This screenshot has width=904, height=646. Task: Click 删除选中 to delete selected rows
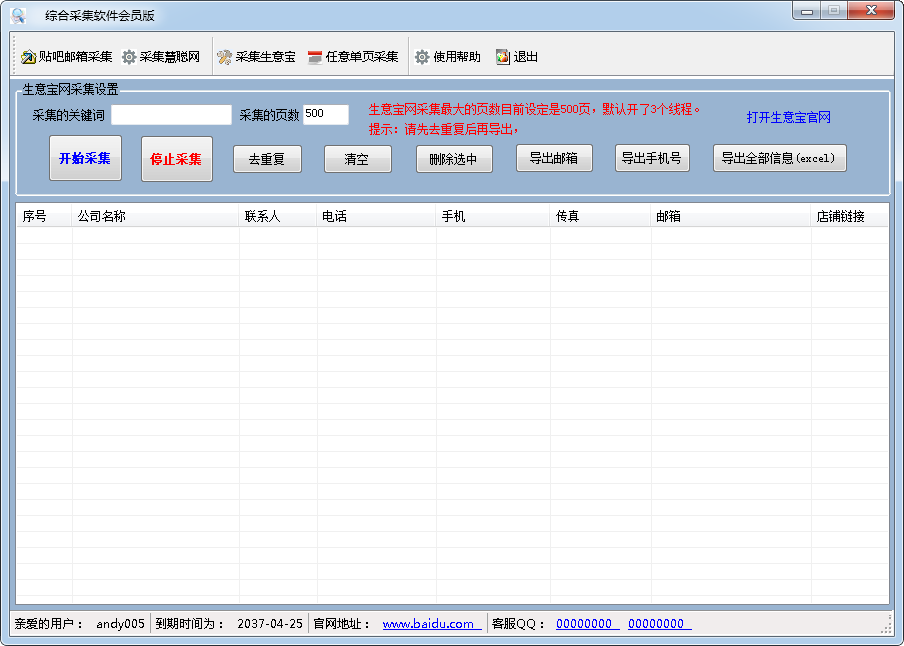[x=454, y=159]
